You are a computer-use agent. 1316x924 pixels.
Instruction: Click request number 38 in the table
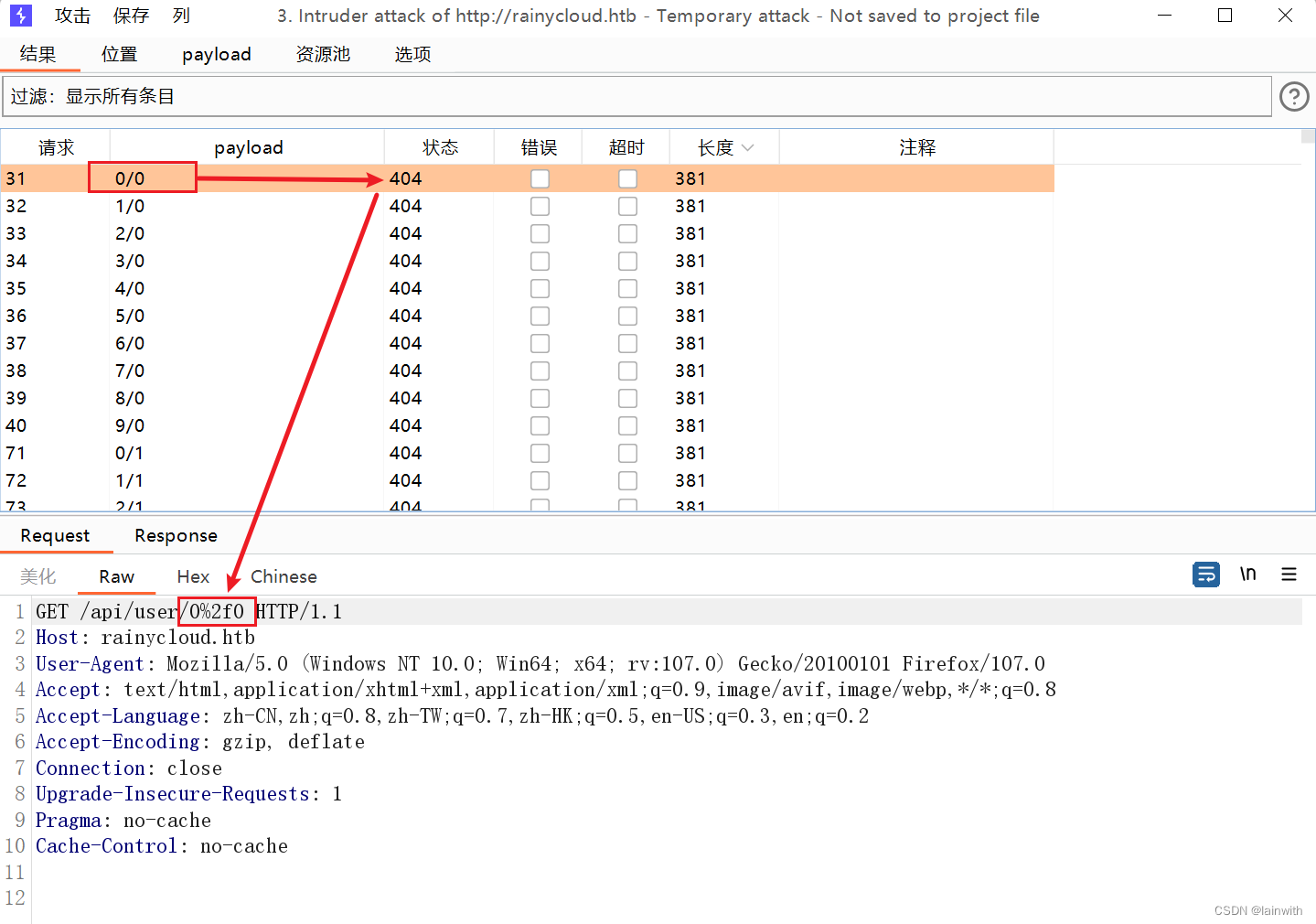16,371
